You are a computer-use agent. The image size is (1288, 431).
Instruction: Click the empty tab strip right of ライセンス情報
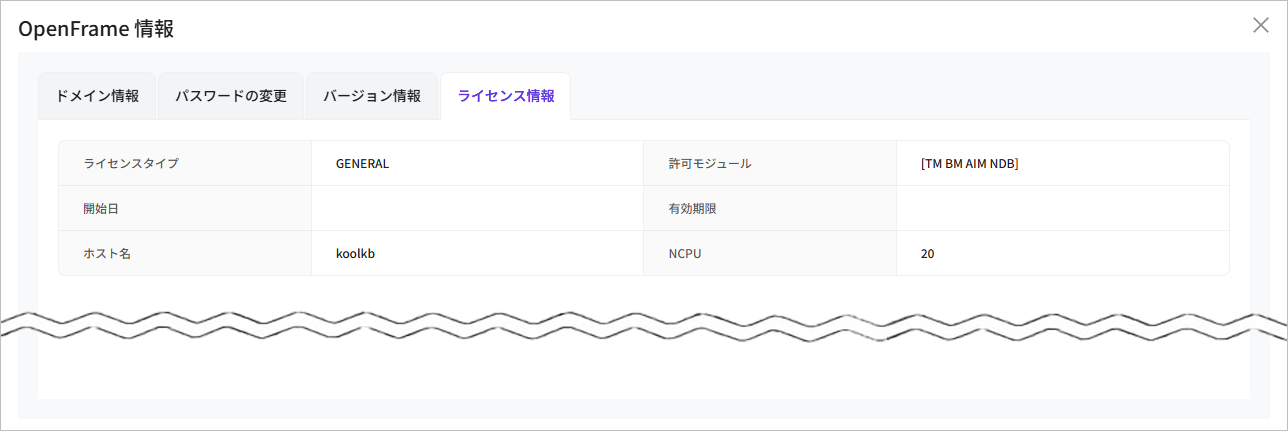pos(900,97)
